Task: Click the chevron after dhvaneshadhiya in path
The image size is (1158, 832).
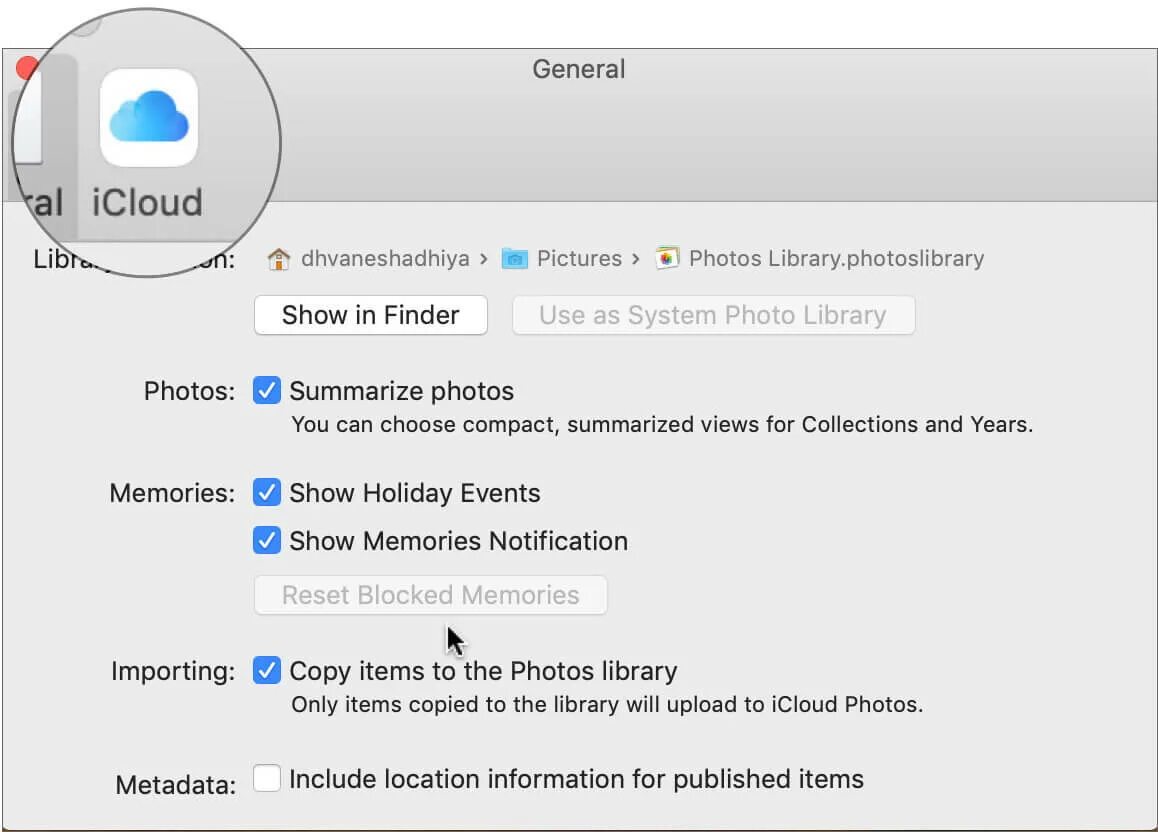Action: point(484,259)
